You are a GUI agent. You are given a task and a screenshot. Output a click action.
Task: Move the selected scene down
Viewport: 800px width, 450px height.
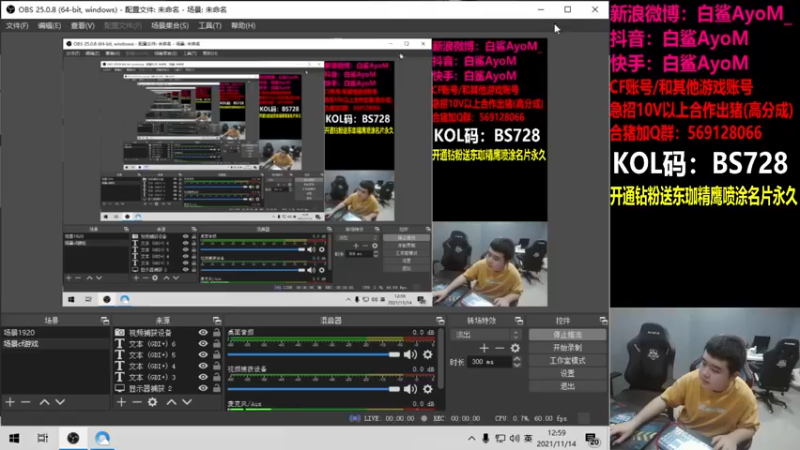coord(60,402)
